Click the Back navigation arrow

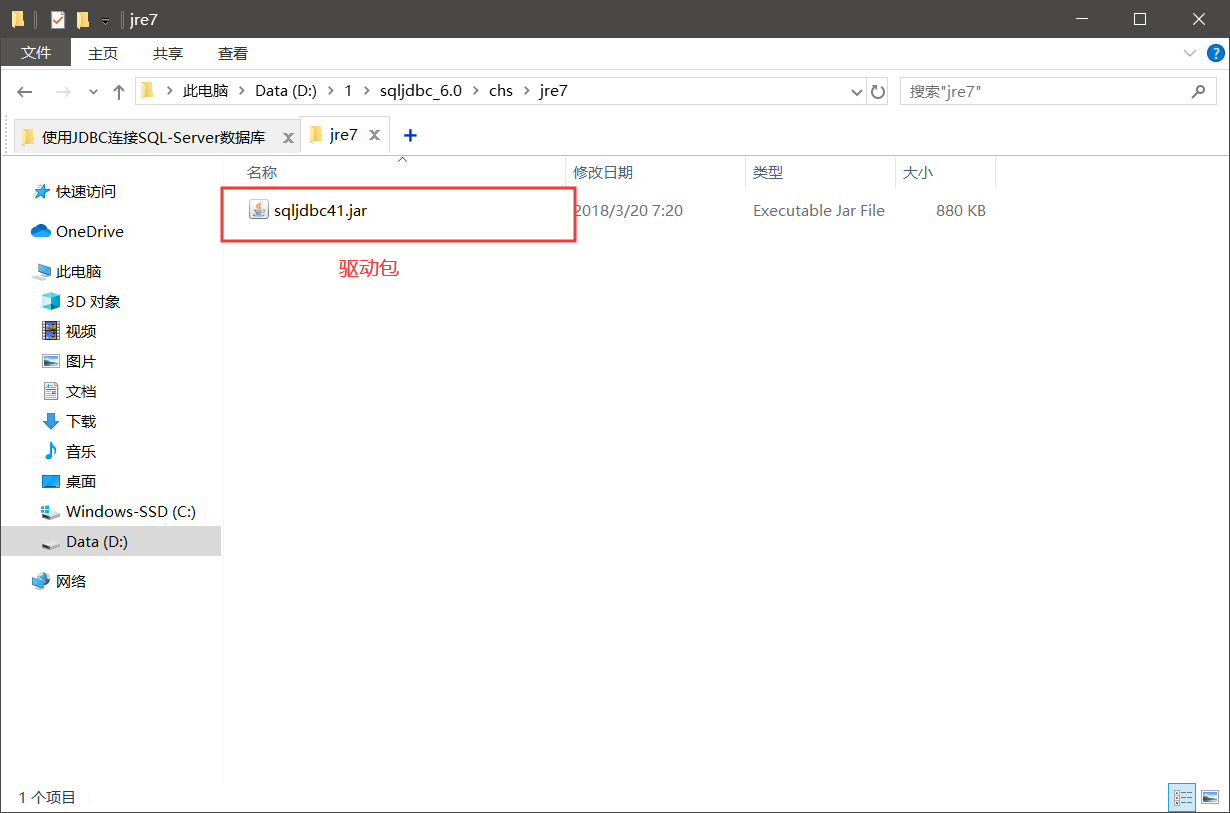pyautogui.click(x=25, y=91)
